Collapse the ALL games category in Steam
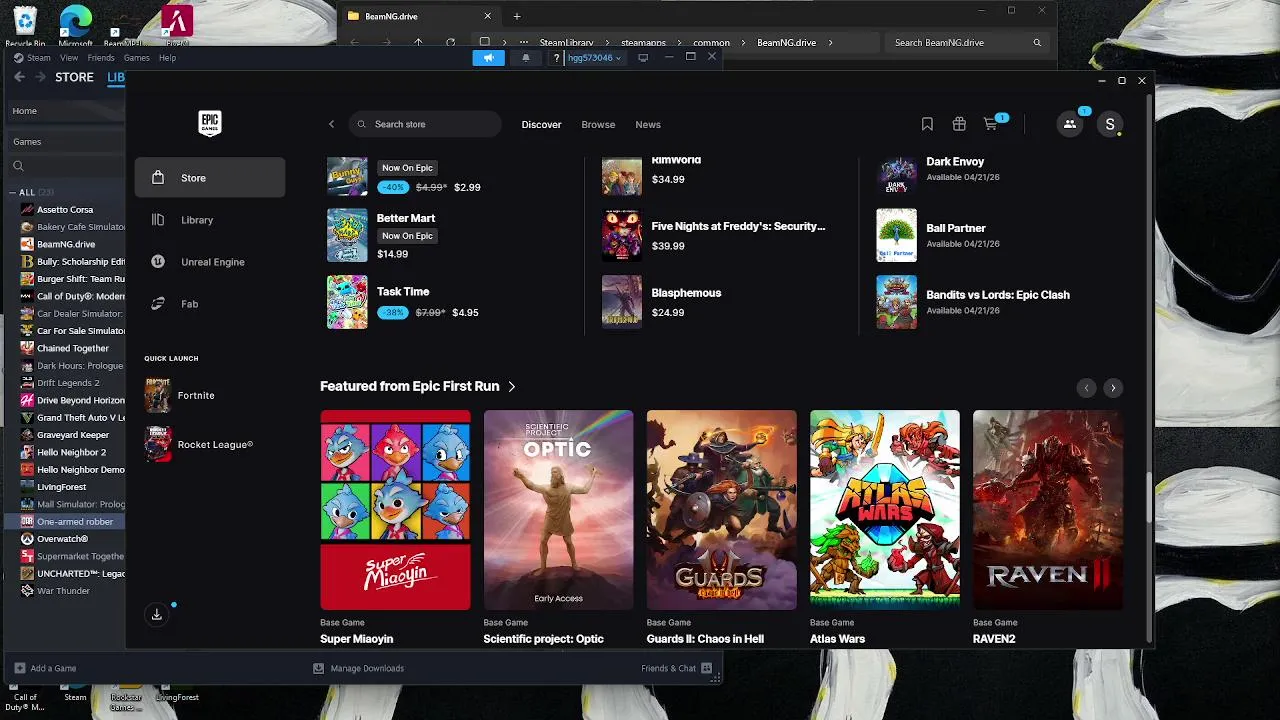The image size is (1280, 720). 13,192
